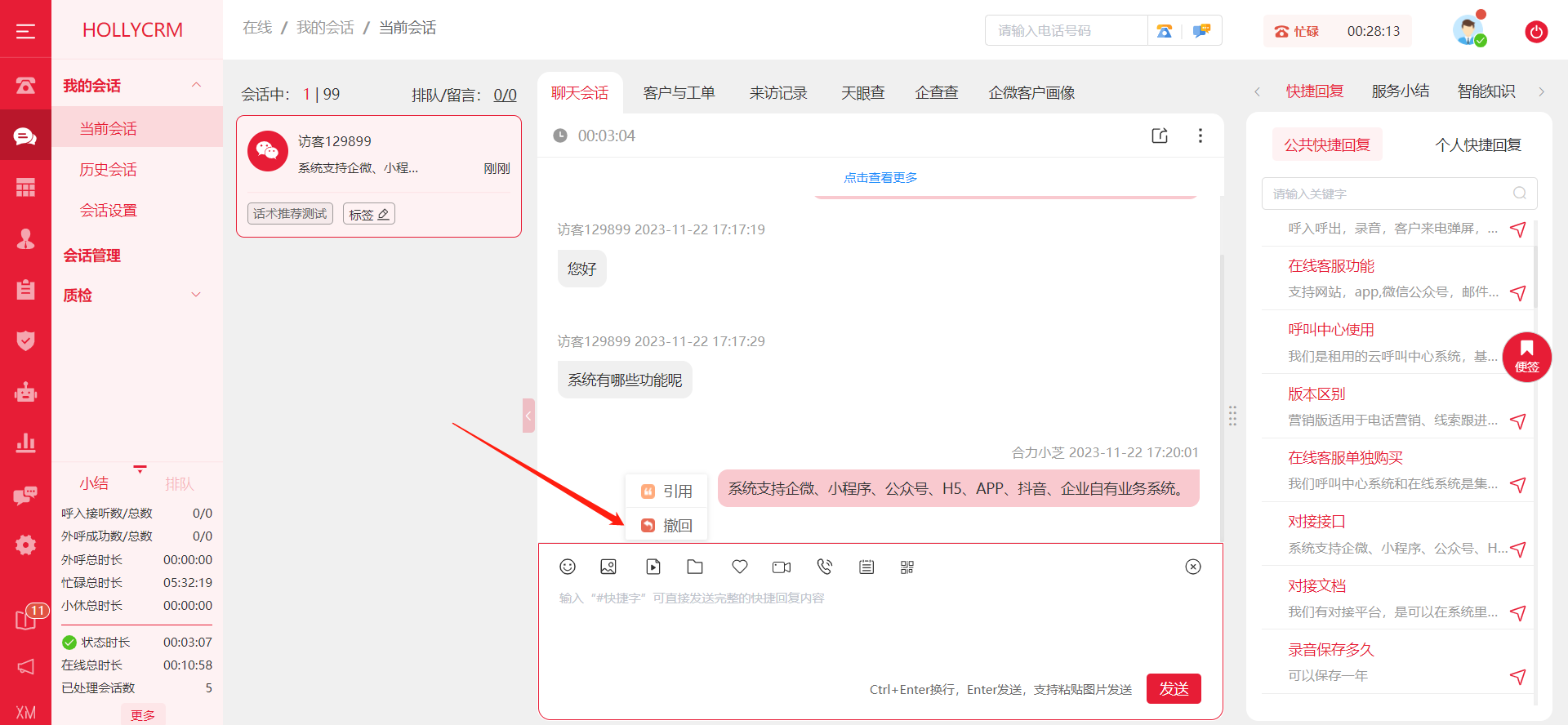1568x725 pixels.
Task: Open the hamburger menu icon
Action: (x=25, y=31)
